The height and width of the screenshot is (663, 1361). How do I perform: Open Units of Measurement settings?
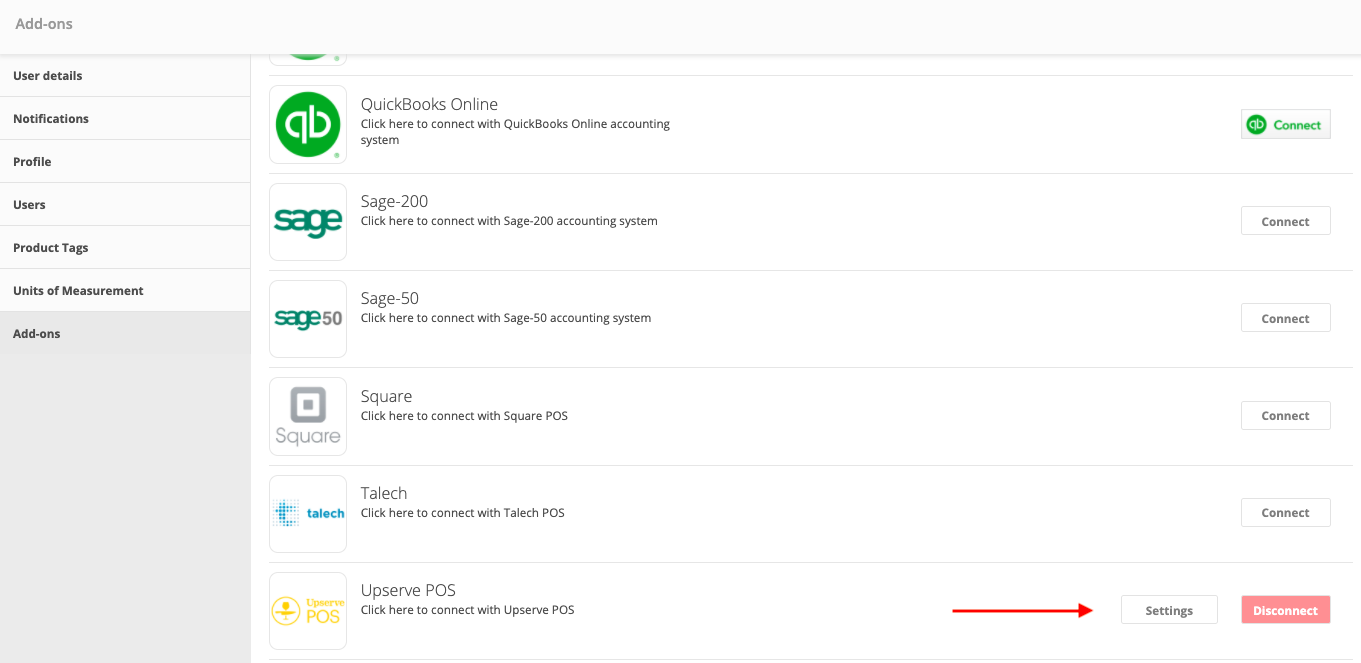click(x=78, y=290)
